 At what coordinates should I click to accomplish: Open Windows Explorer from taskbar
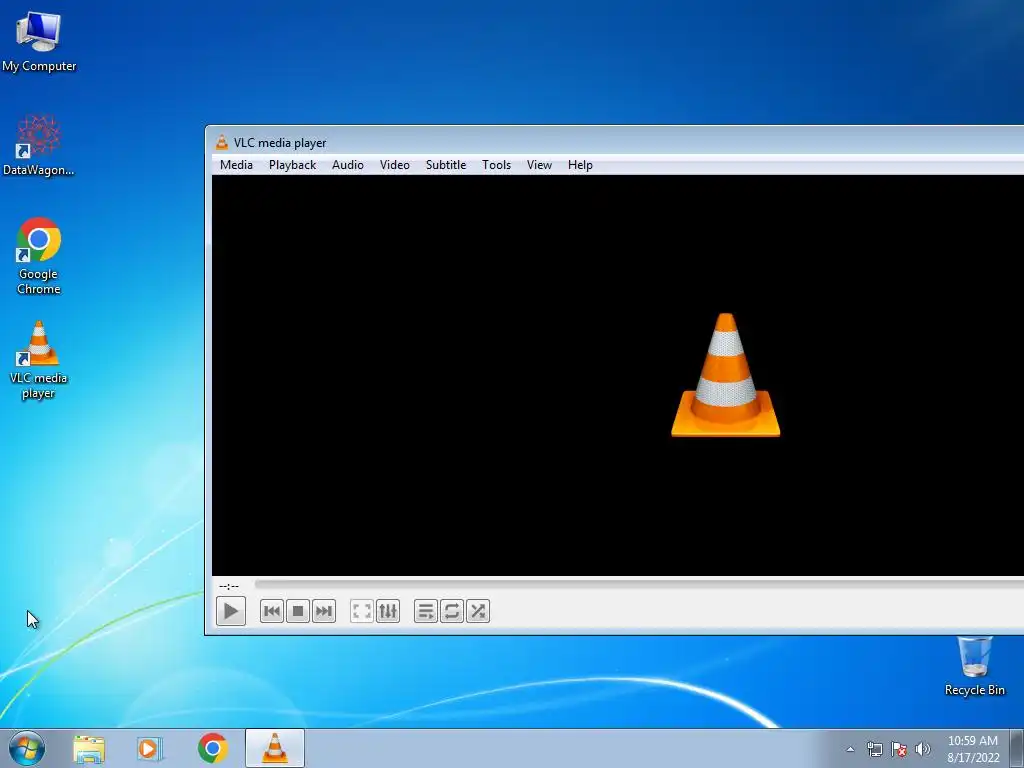[x=89, y=749]
